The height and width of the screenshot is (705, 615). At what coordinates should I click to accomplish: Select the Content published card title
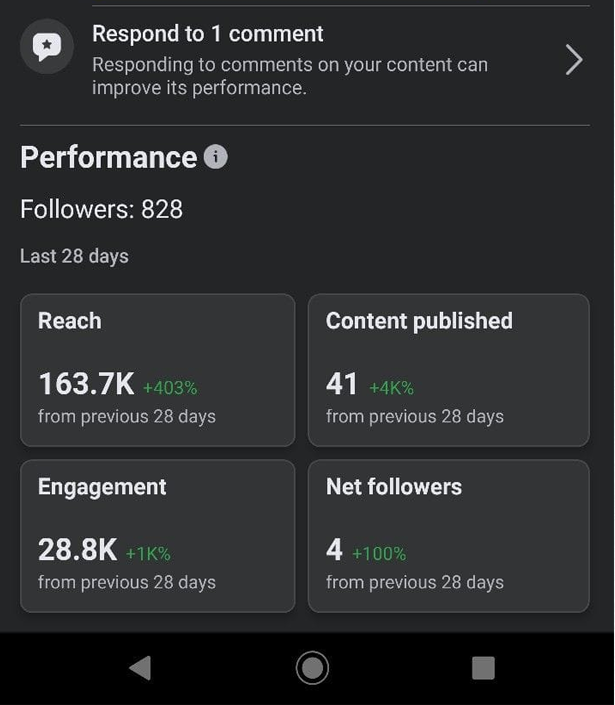coord(419,321)
